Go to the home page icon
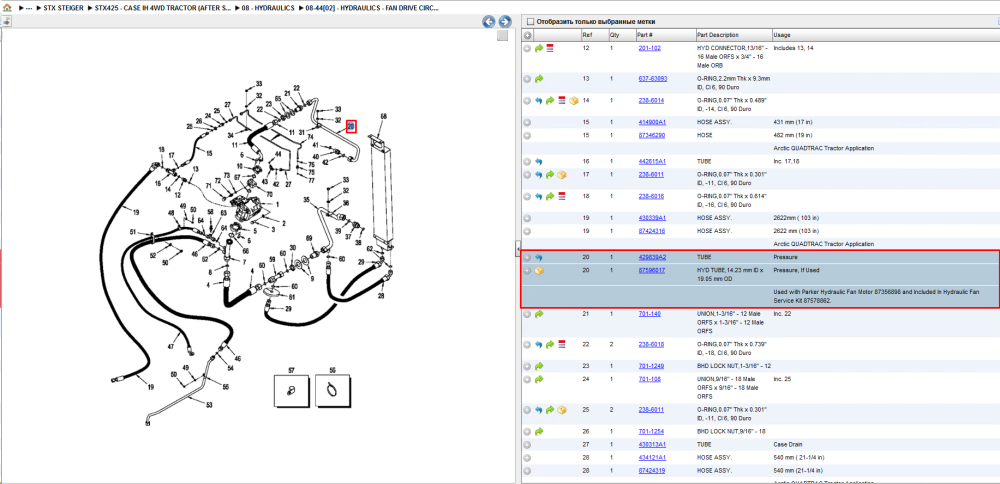Image resolution: width=1000 pixels, height=484 pixels. (7, 9)
